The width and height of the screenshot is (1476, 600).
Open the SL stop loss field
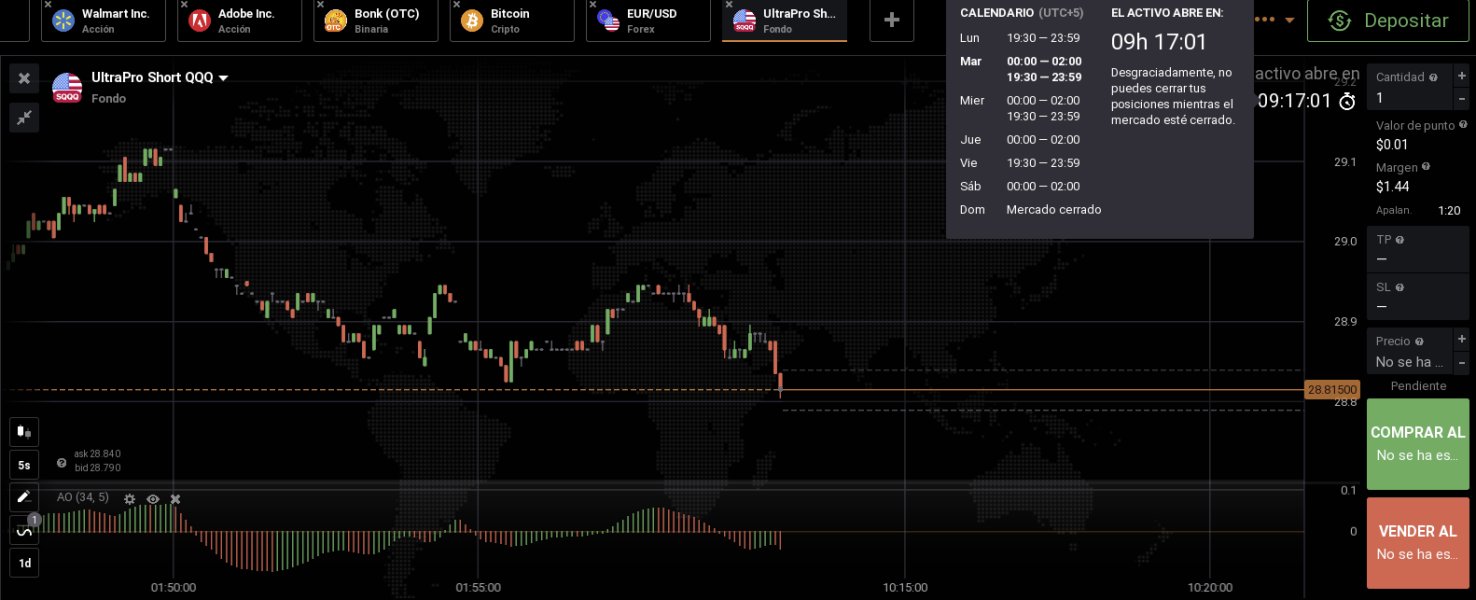coord(1418,297)
